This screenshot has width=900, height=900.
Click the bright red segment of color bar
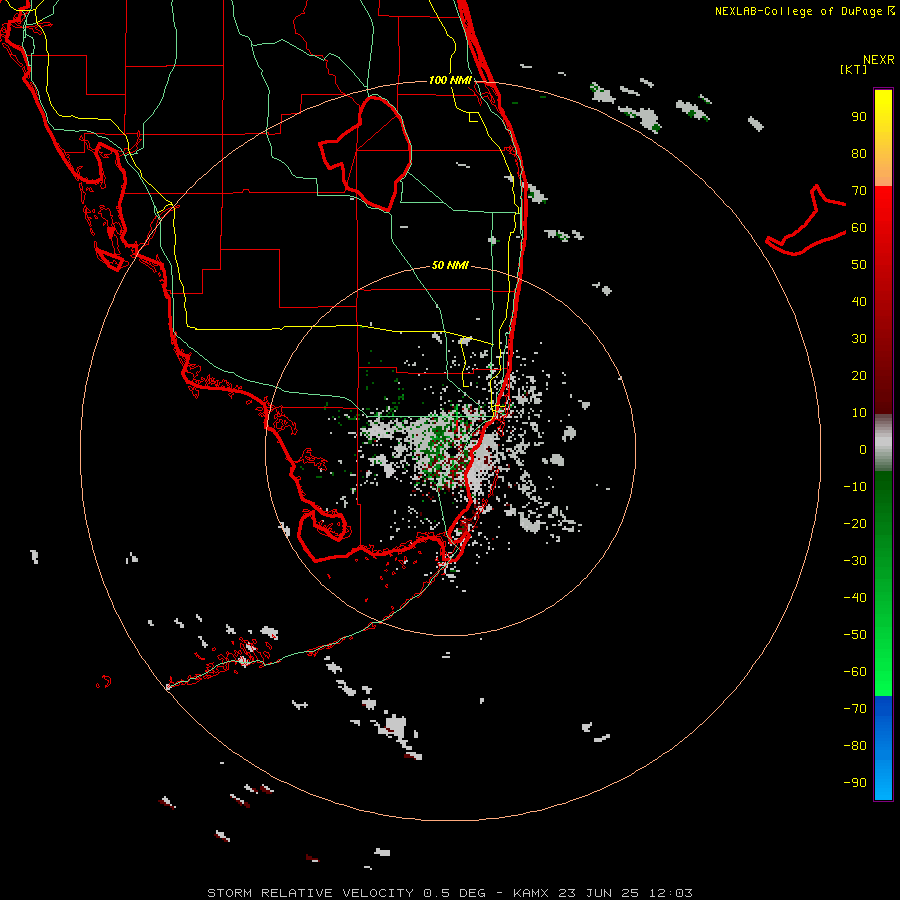pos(883,218)
